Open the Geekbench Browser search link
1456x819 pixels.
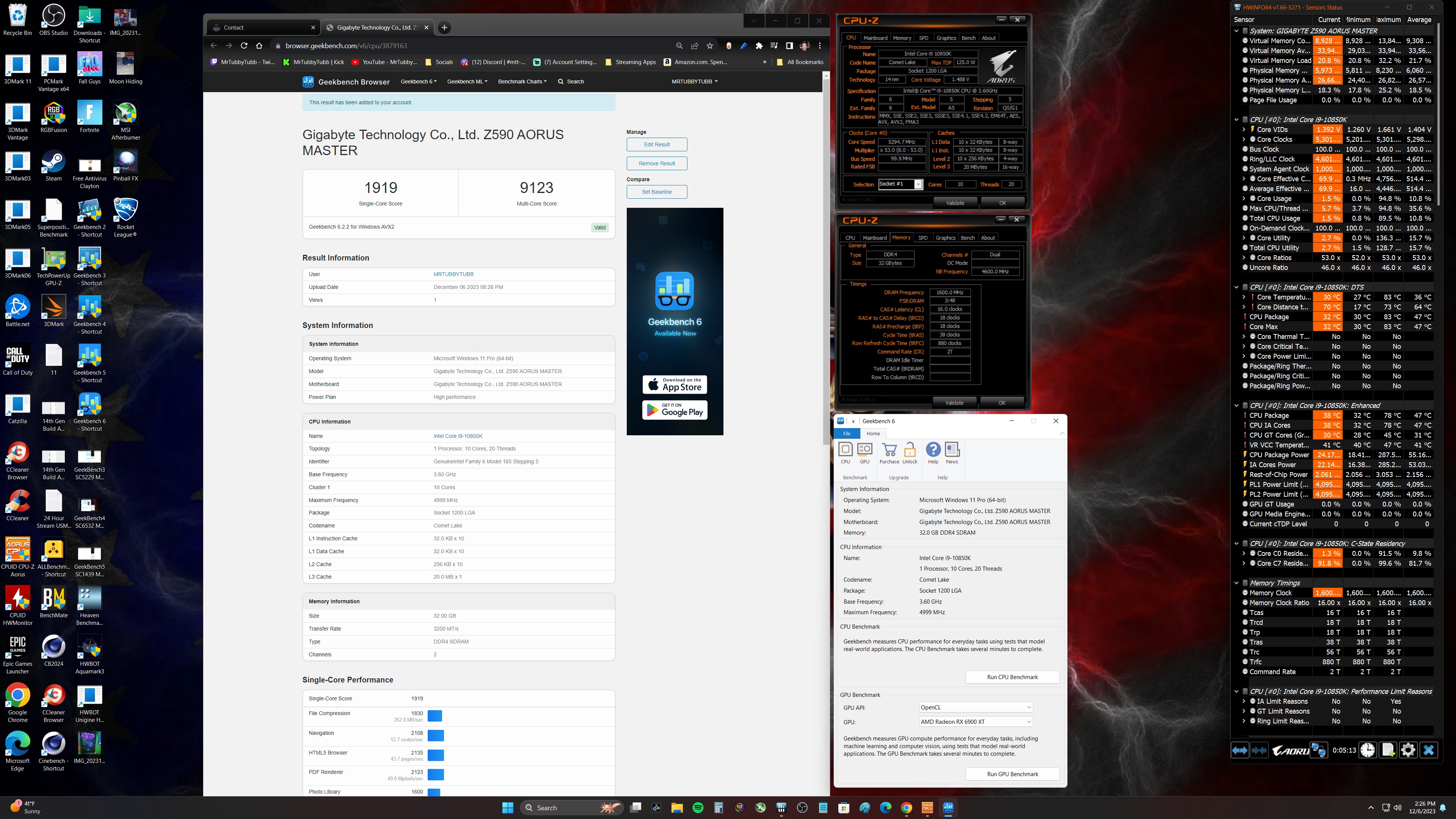(x=571, y=82)
